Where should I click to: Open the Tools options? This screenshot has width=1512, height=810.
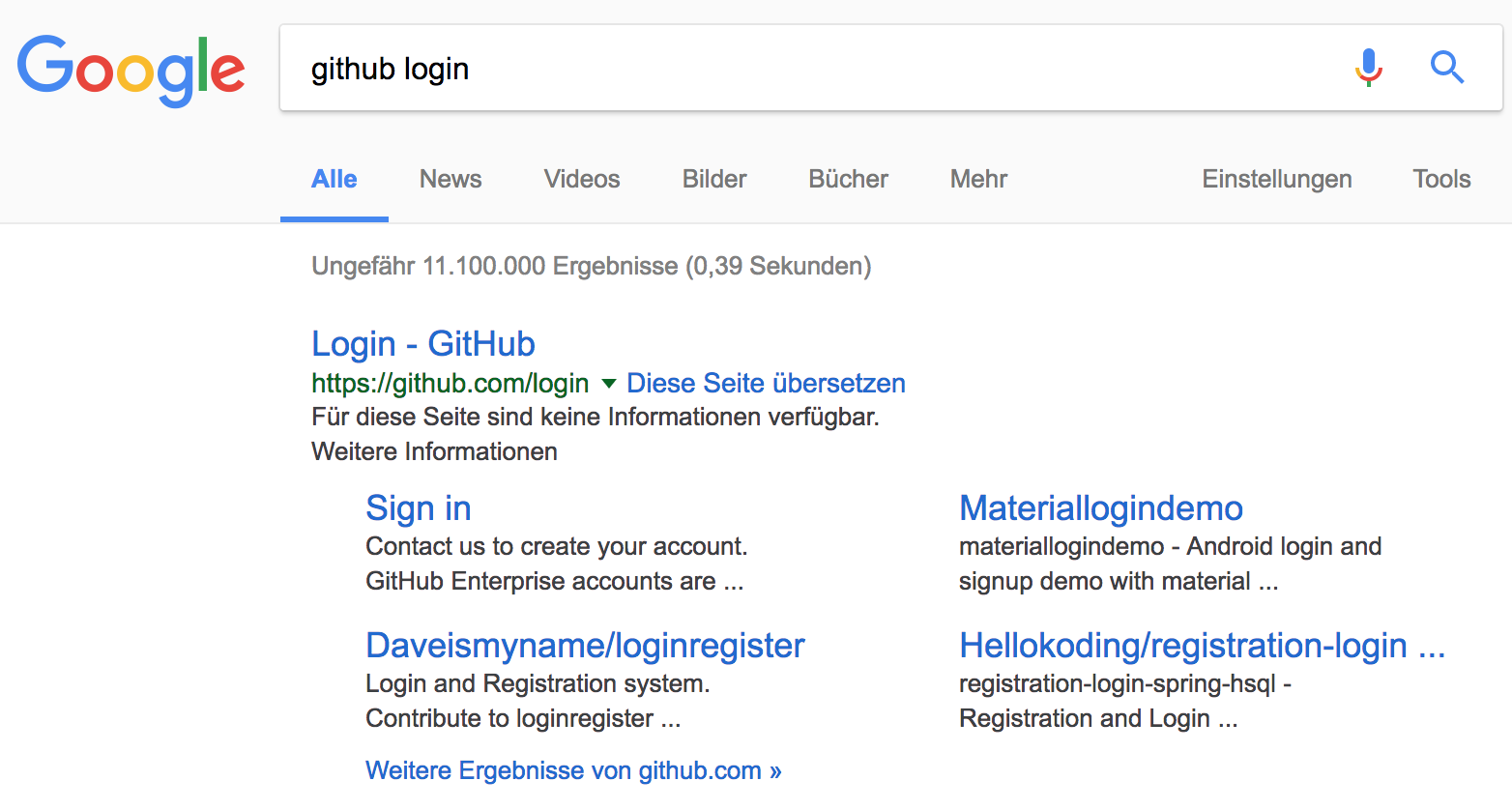pos(1441,179)
